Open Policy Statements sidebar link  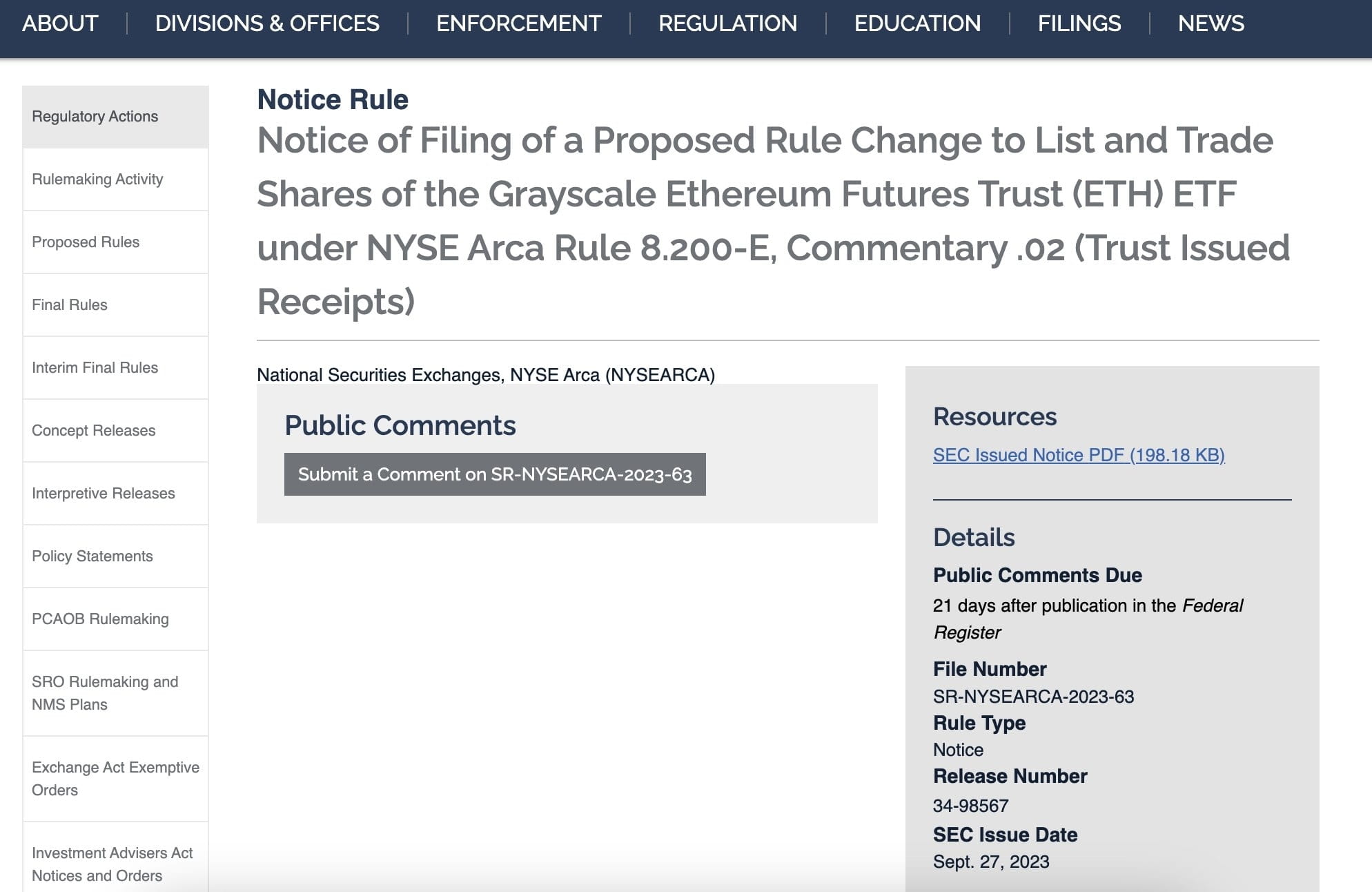(x=115, y=556)
